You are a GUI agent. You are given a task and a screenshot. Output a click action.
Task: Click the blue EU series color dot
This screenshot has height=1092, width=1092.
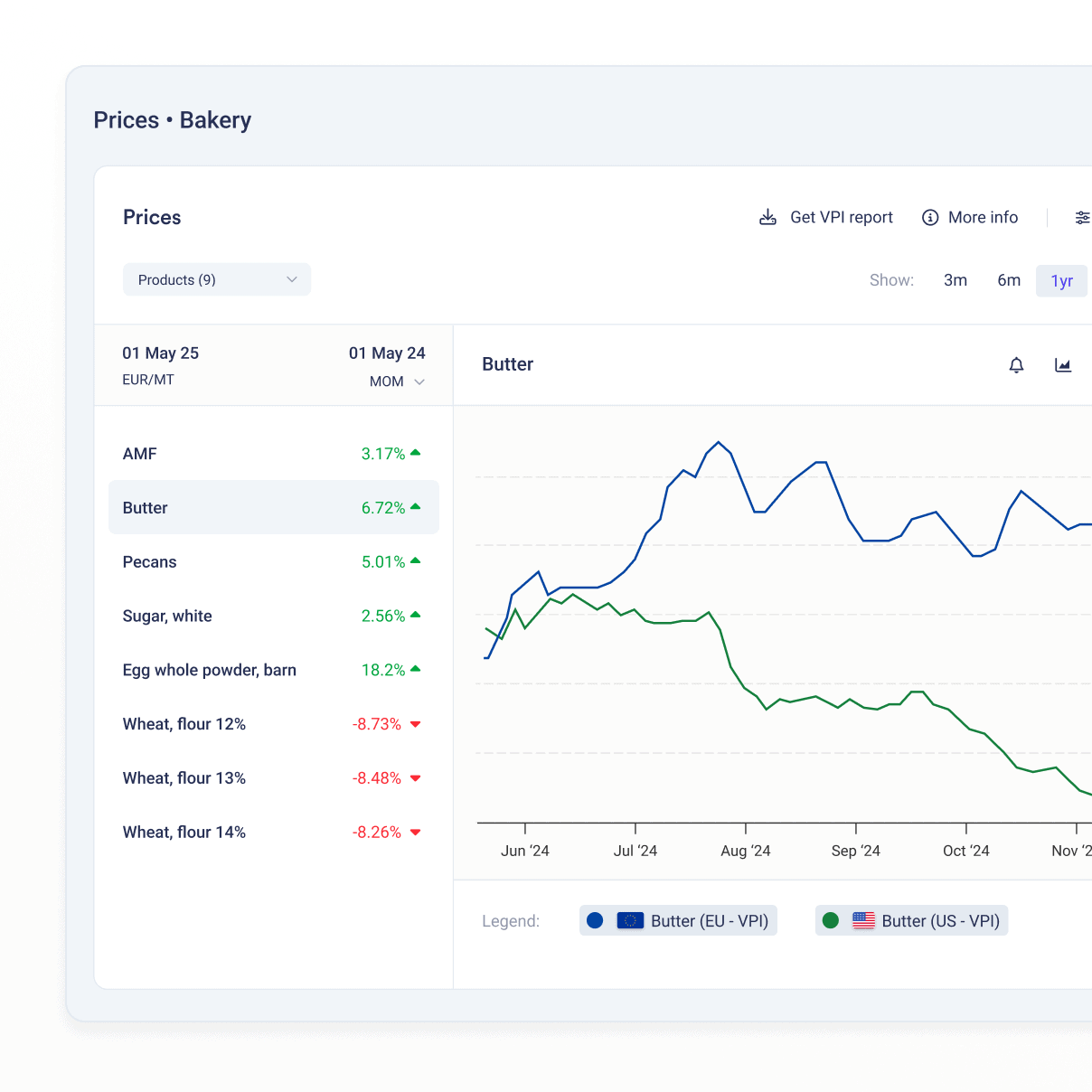(595, 921)
